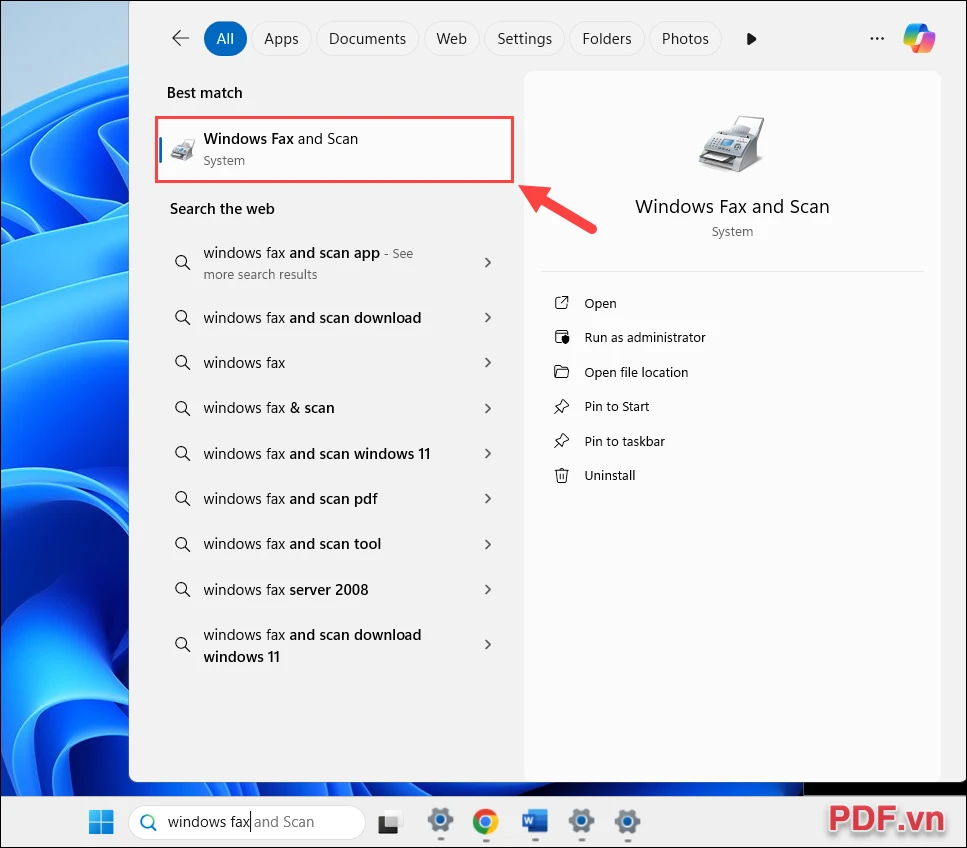Click the Open action icon
Image resolution: width=967 pixels, height=848 pixels.
coord(561,303)
